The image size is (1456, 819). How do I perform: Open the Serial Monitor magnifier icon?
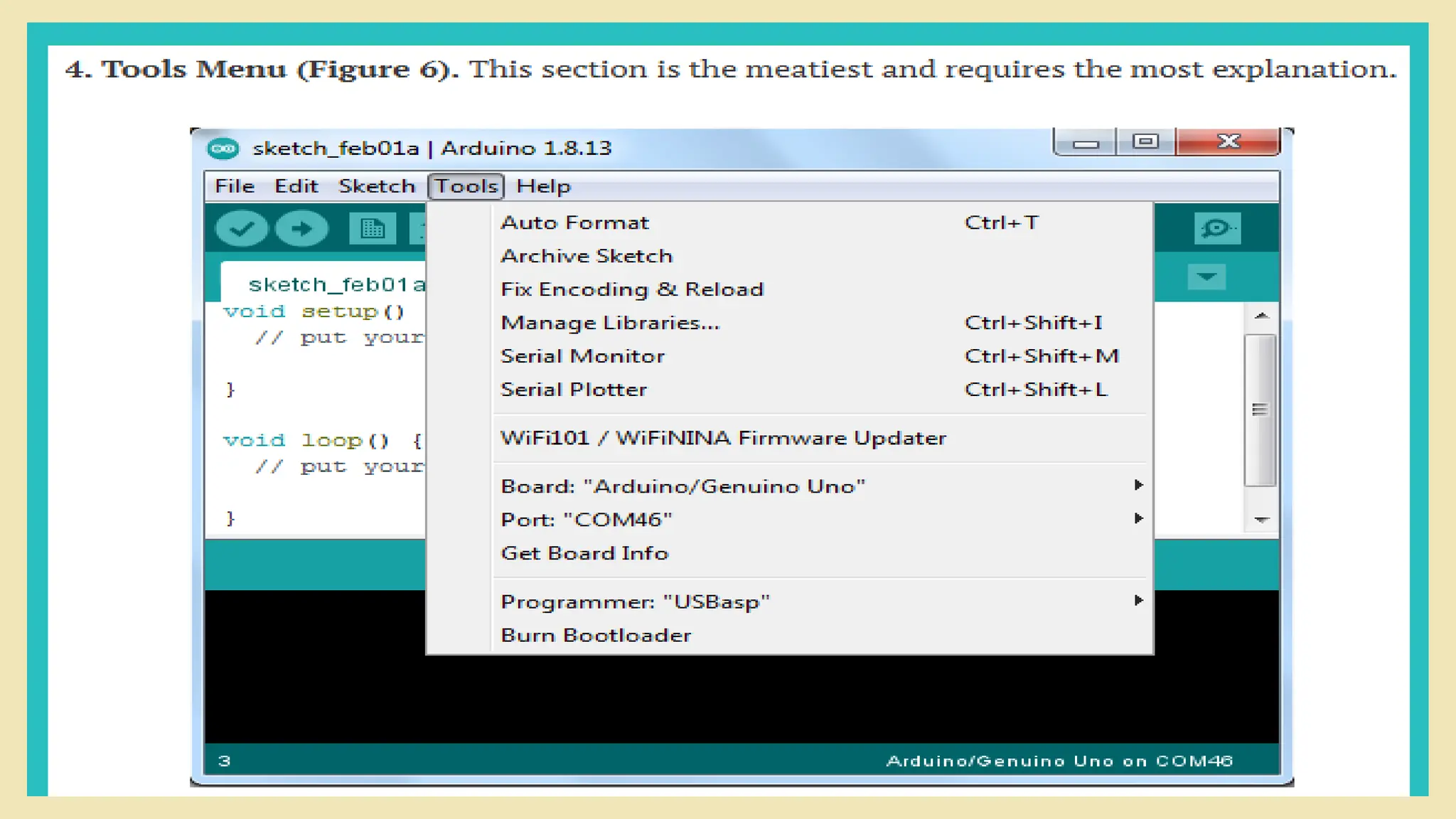[x=1217, y=228]
